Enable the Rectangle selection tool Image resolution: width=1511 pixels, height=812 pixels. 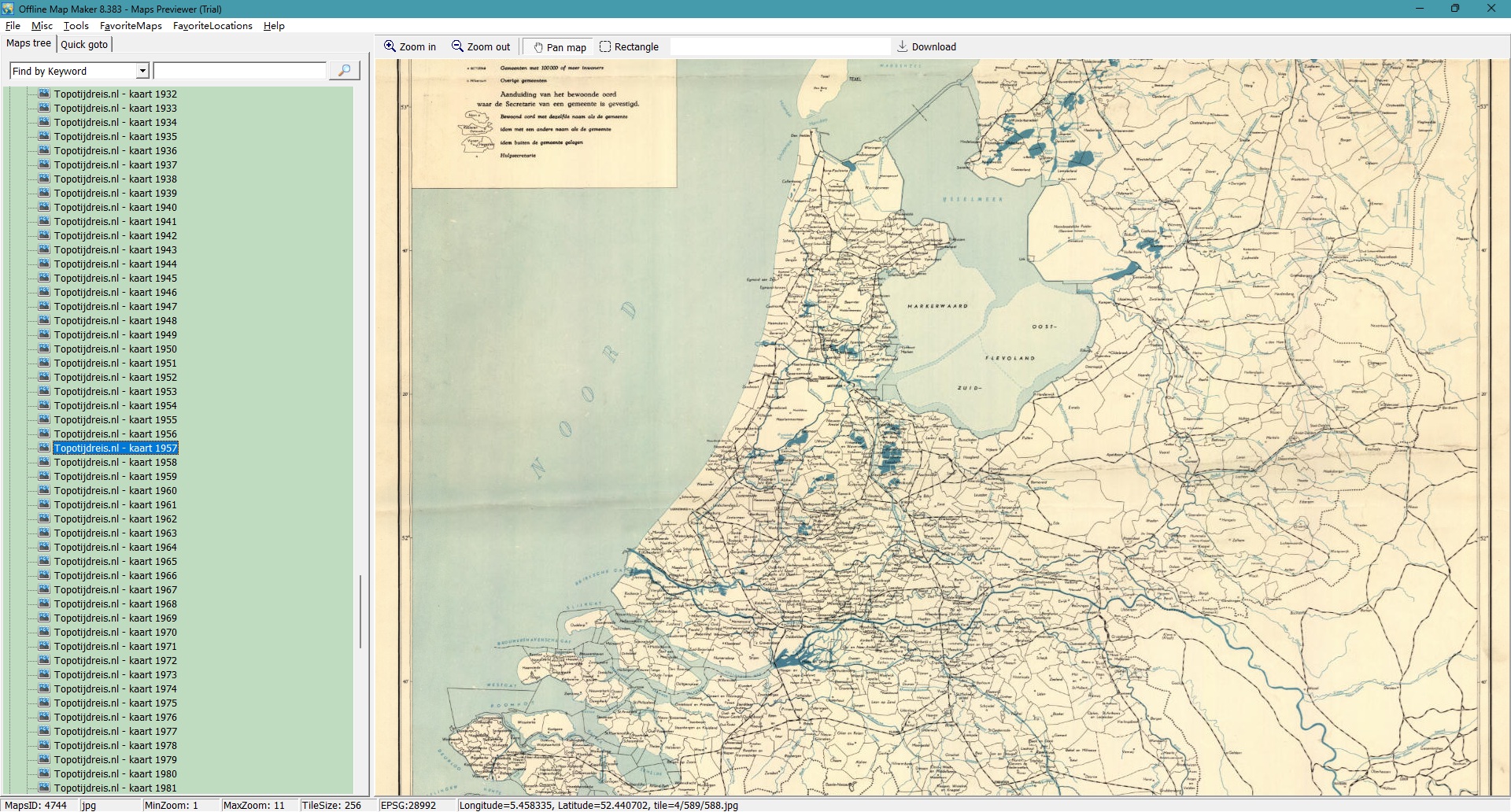tap(605, 46)
